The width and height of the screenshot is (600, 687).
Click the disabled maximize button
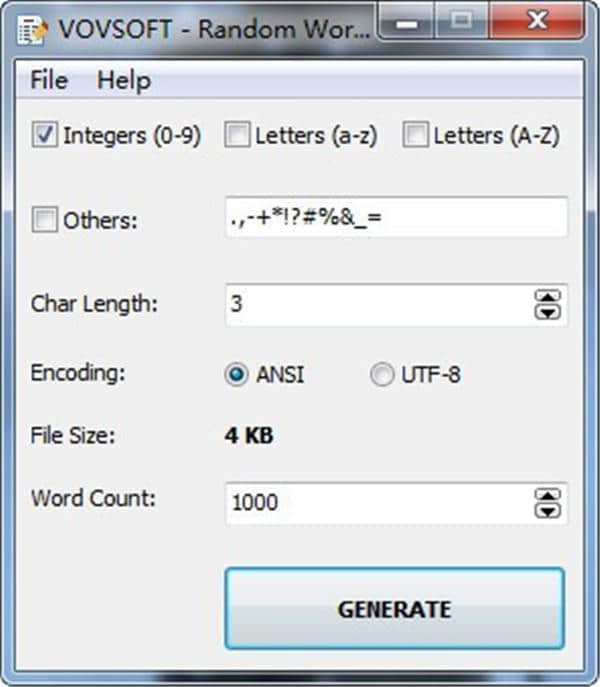(462, 21)
